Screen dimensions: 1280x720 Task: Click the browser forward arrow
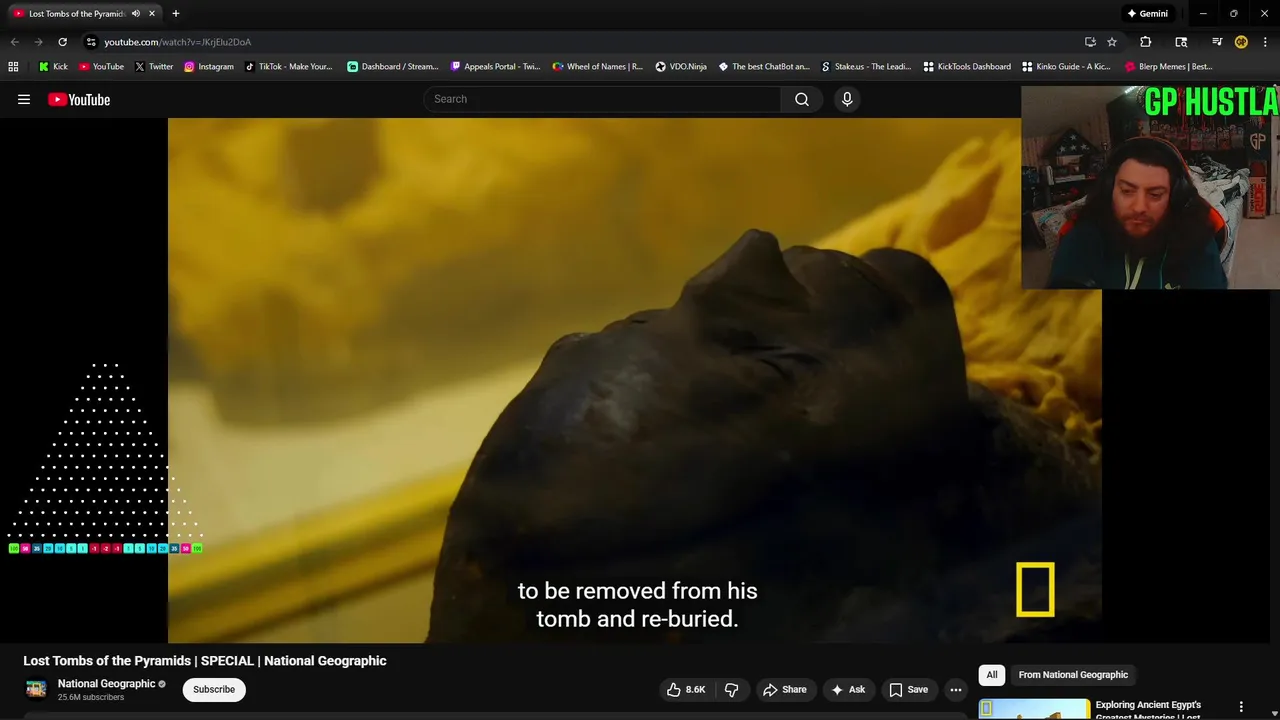[38, 42]
